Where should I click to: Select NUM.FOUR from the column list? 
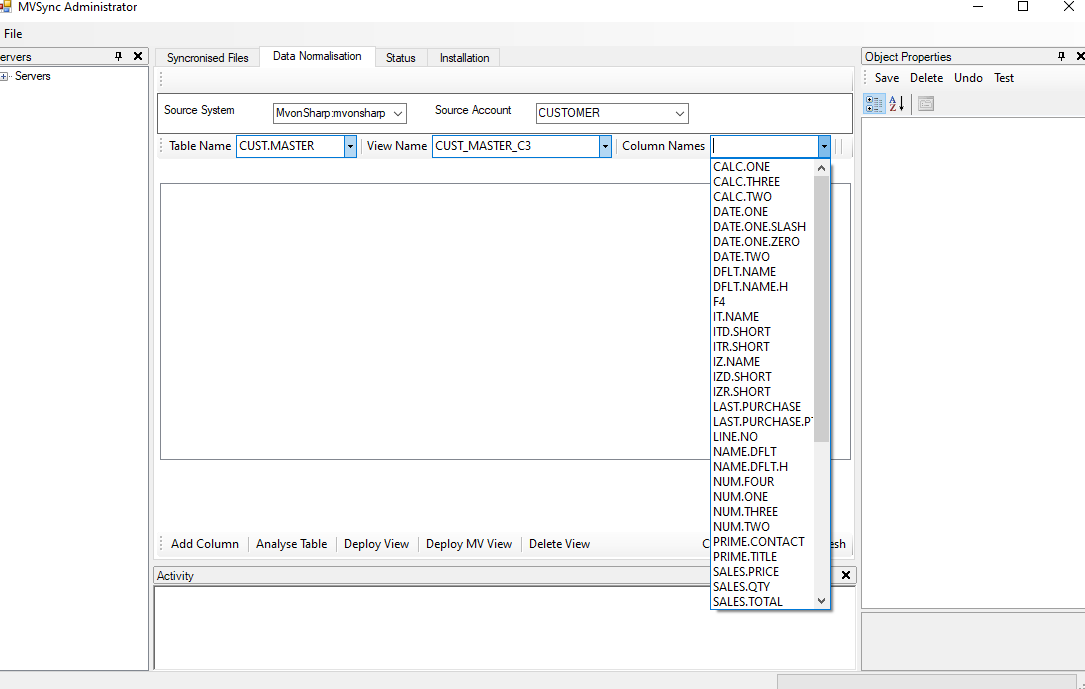click(763, 481)
